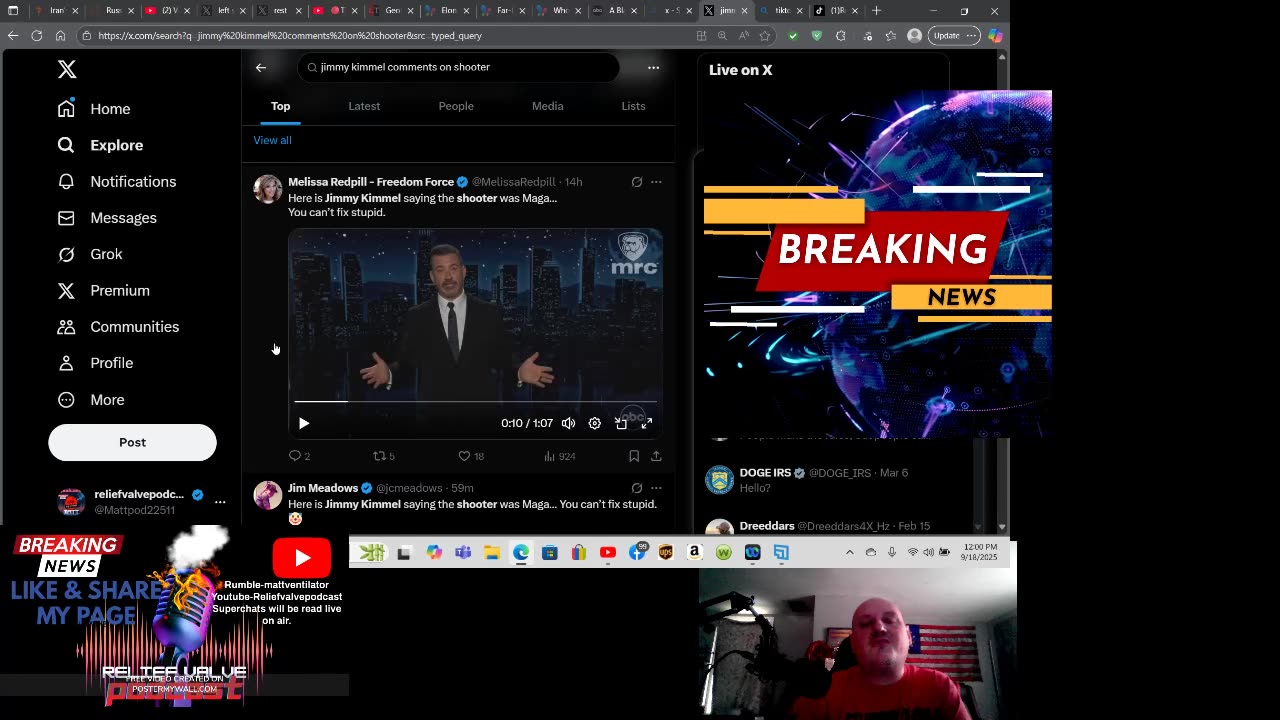The image size is (1280, 720).
Task: Click the Grok icon on Melissa's post
Action: pos(637,182)
